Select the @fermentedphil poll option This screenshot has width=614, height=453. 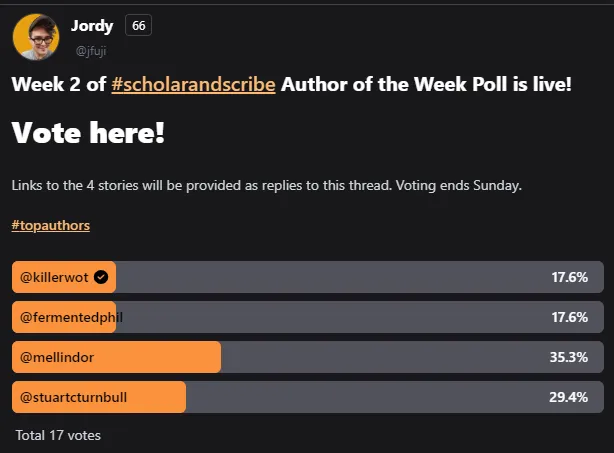click(308, 317)
